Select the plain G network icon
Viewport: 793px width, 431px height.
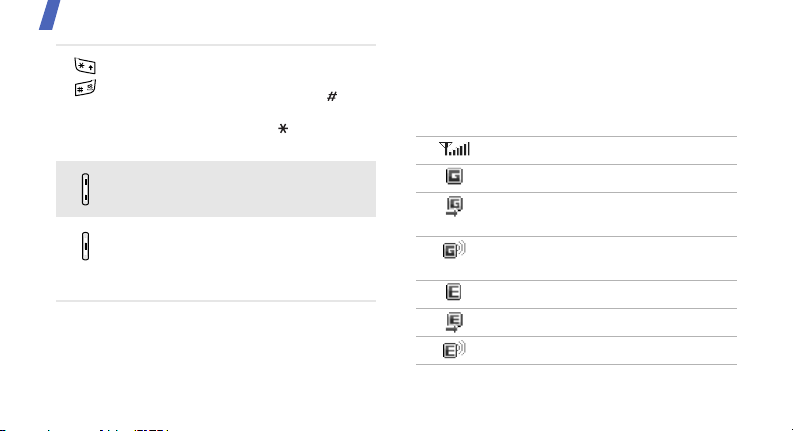(x=454, y=176)
